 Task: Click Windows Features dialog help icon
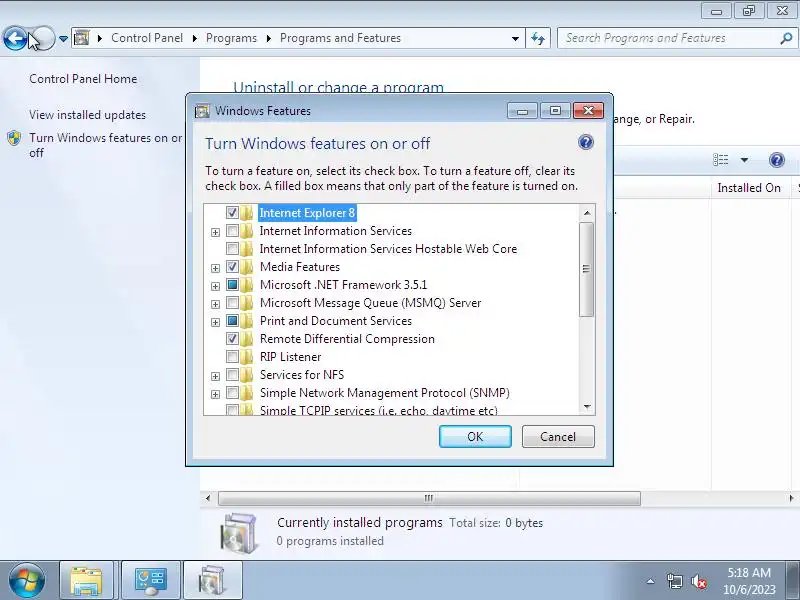point(586,142)
